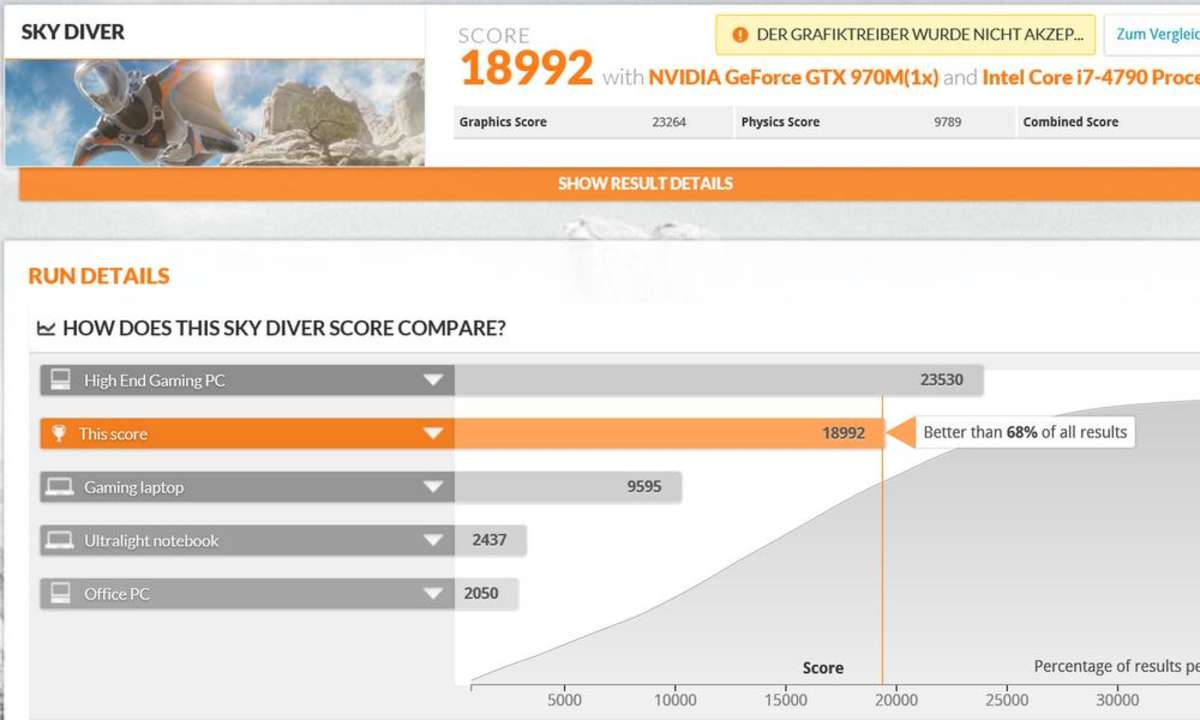Click the 2437 Ultralight notebook value
This screenshot has width=1200, height=720.
[489, 540]
